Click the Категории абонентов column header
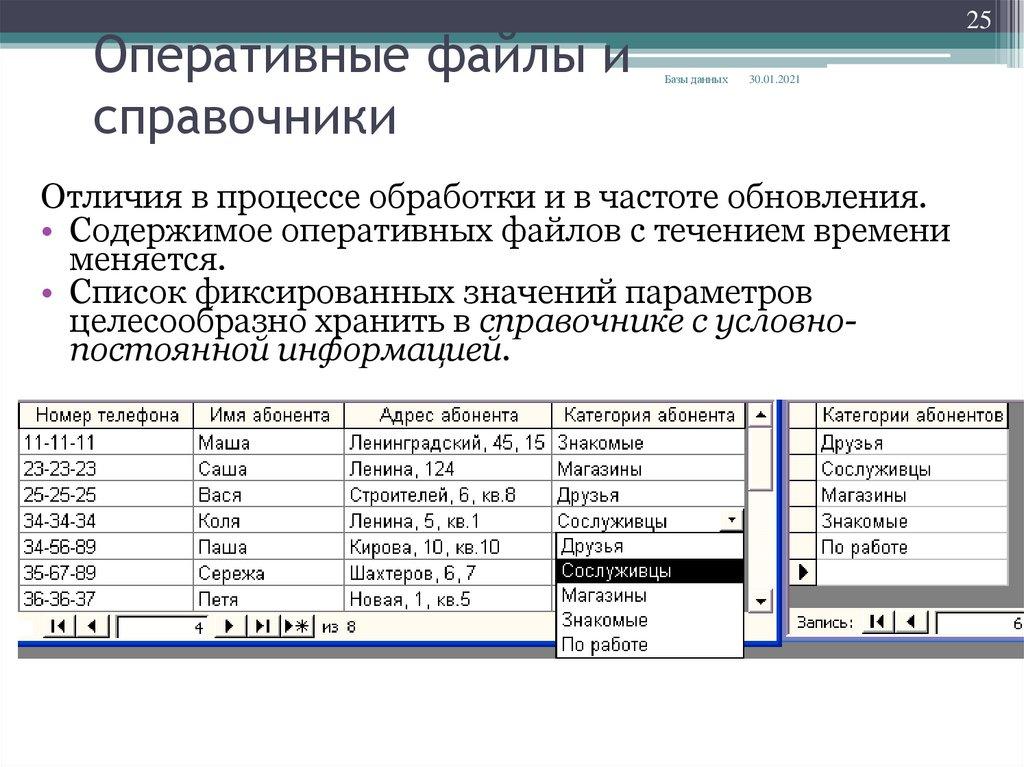The height and width of the screenshot is (767, 1024). (913, 414)
